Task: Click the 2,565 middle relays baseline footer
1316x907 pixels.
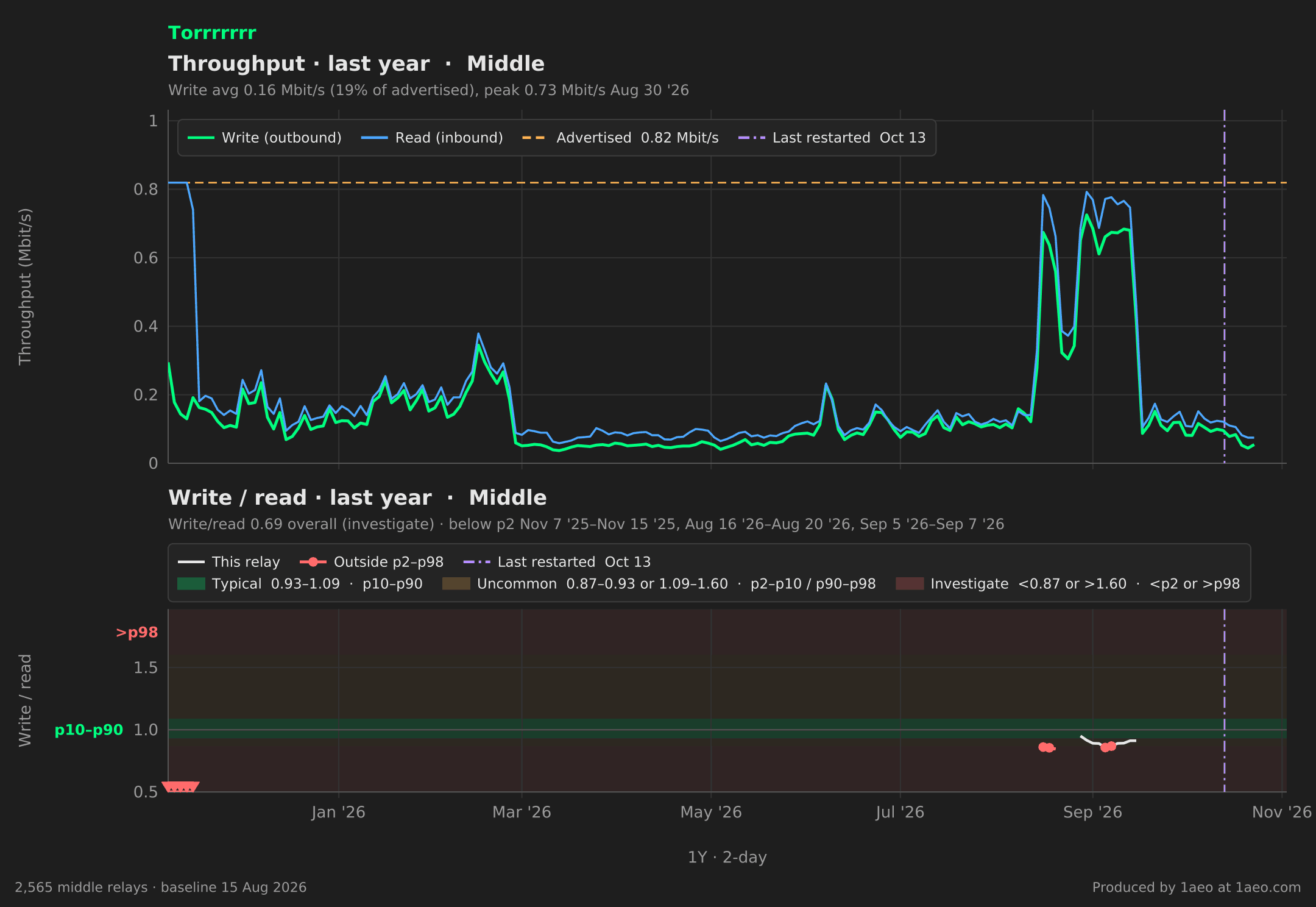Action: coord(161,887)
